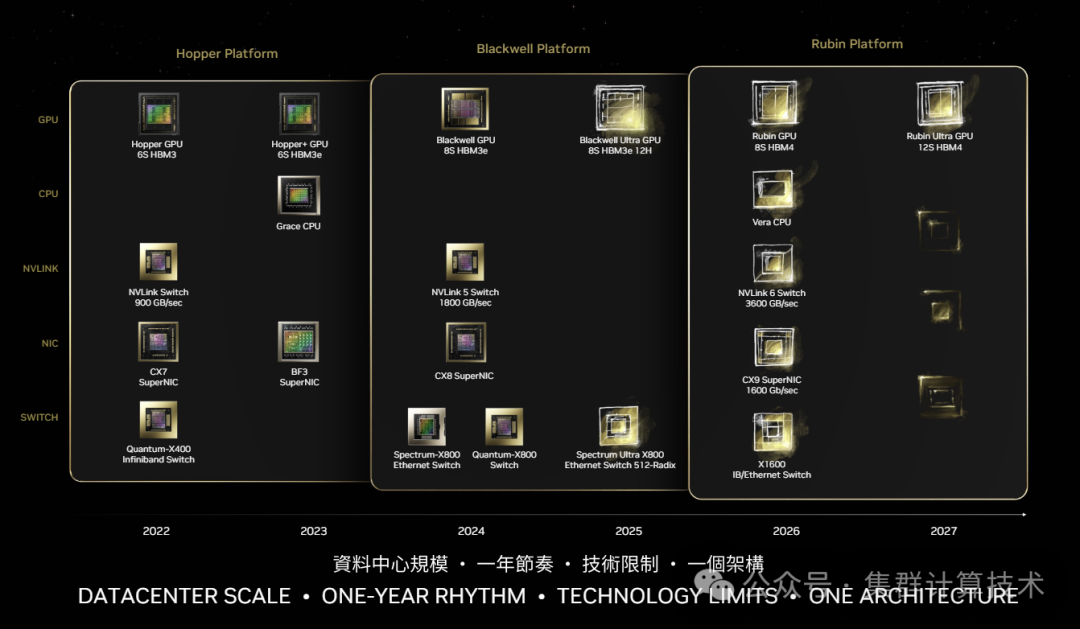Click the Rubin Ultra GPU sketch icon
The width and height of the screenshot is (1080, 629).
[939, 103]
